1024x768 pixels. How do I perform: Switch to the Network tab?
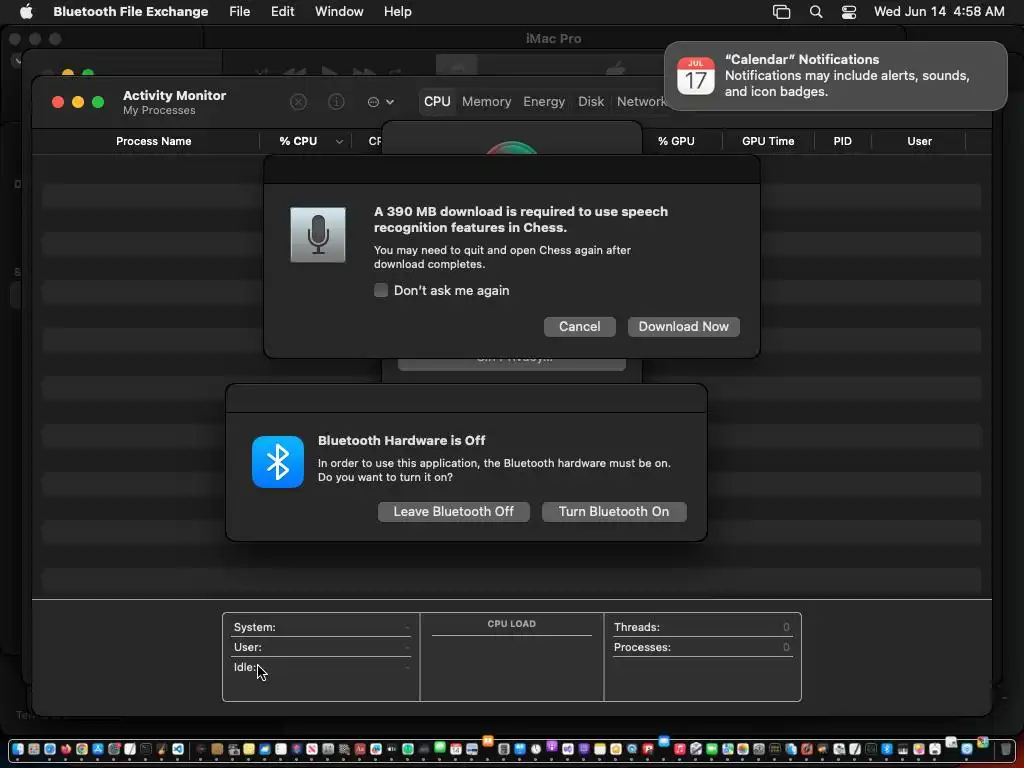pyautogui.click(x=641, y=102)
